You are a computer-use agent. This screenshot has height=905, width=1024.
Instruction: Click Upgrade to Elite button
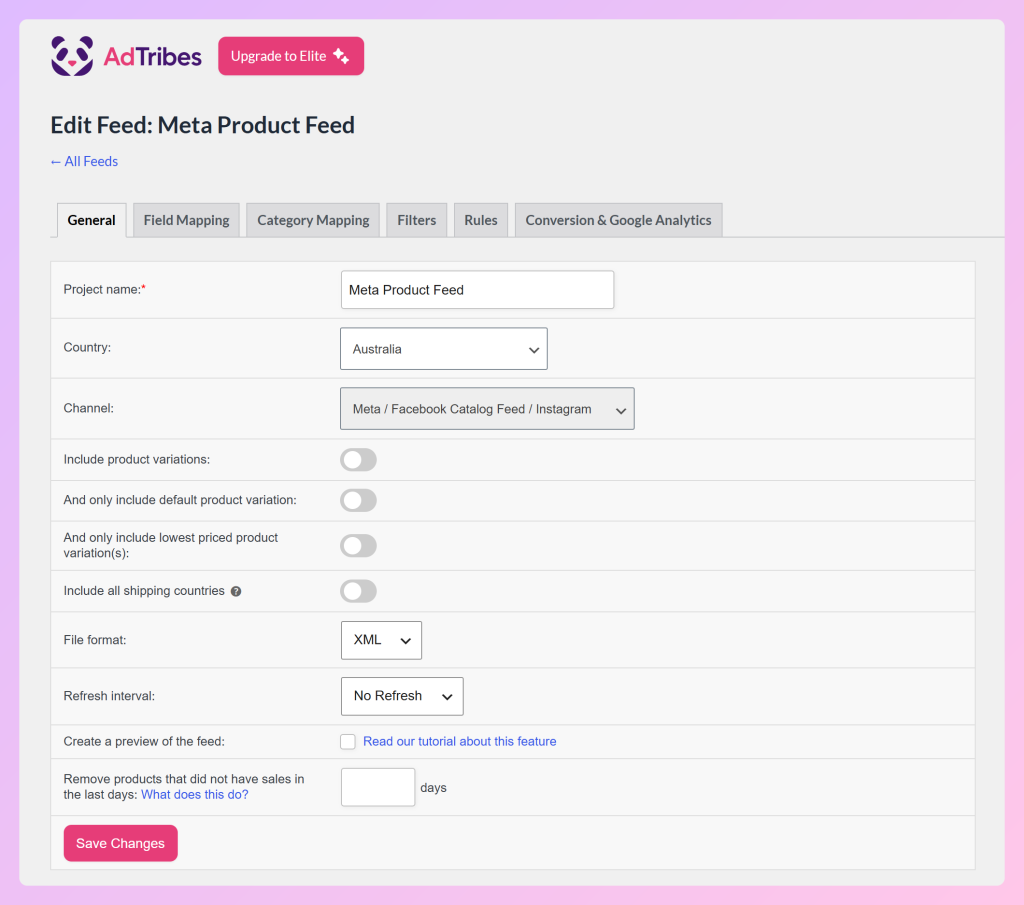point(291,56)
